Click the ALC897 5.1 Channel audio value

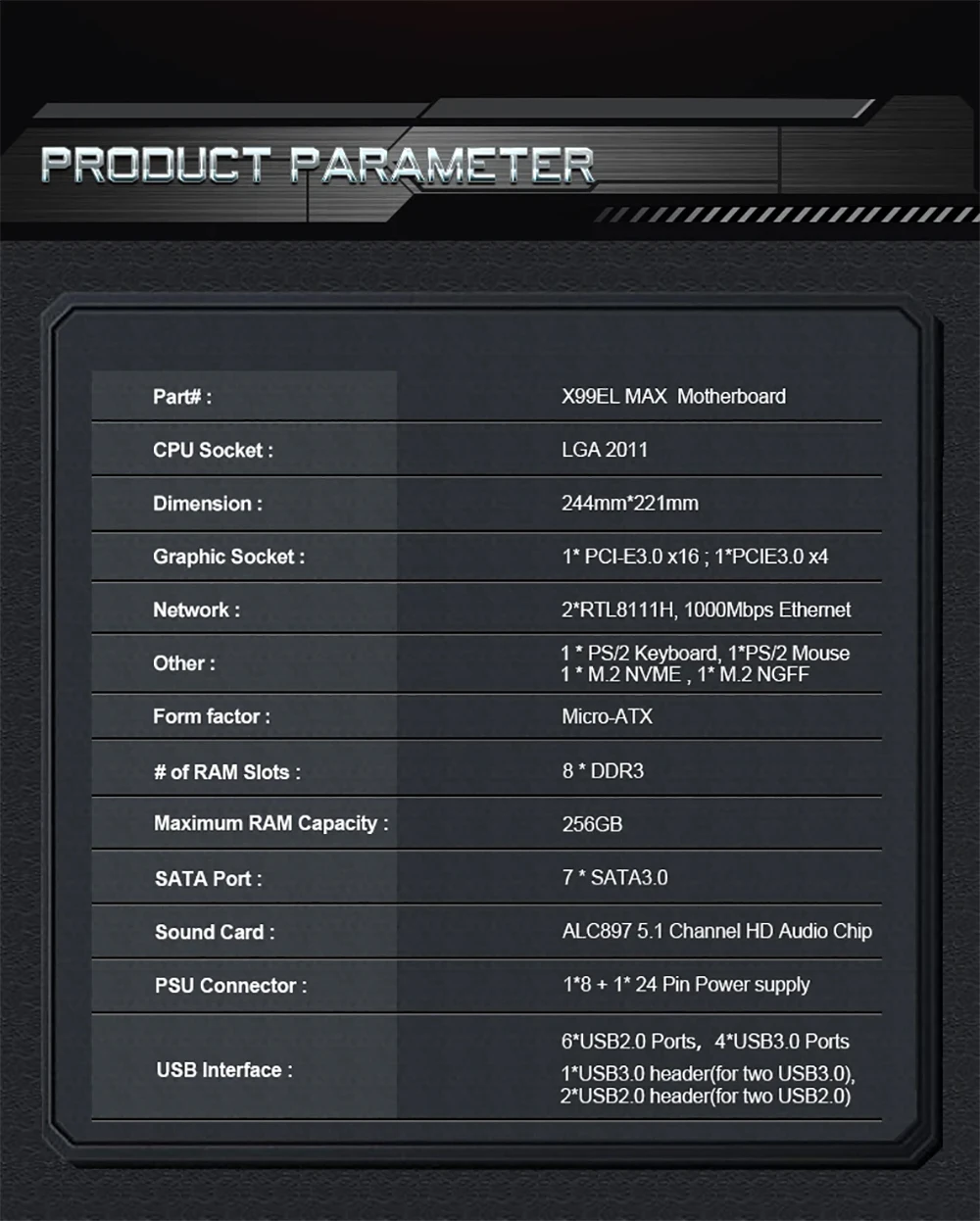(716, 931)
